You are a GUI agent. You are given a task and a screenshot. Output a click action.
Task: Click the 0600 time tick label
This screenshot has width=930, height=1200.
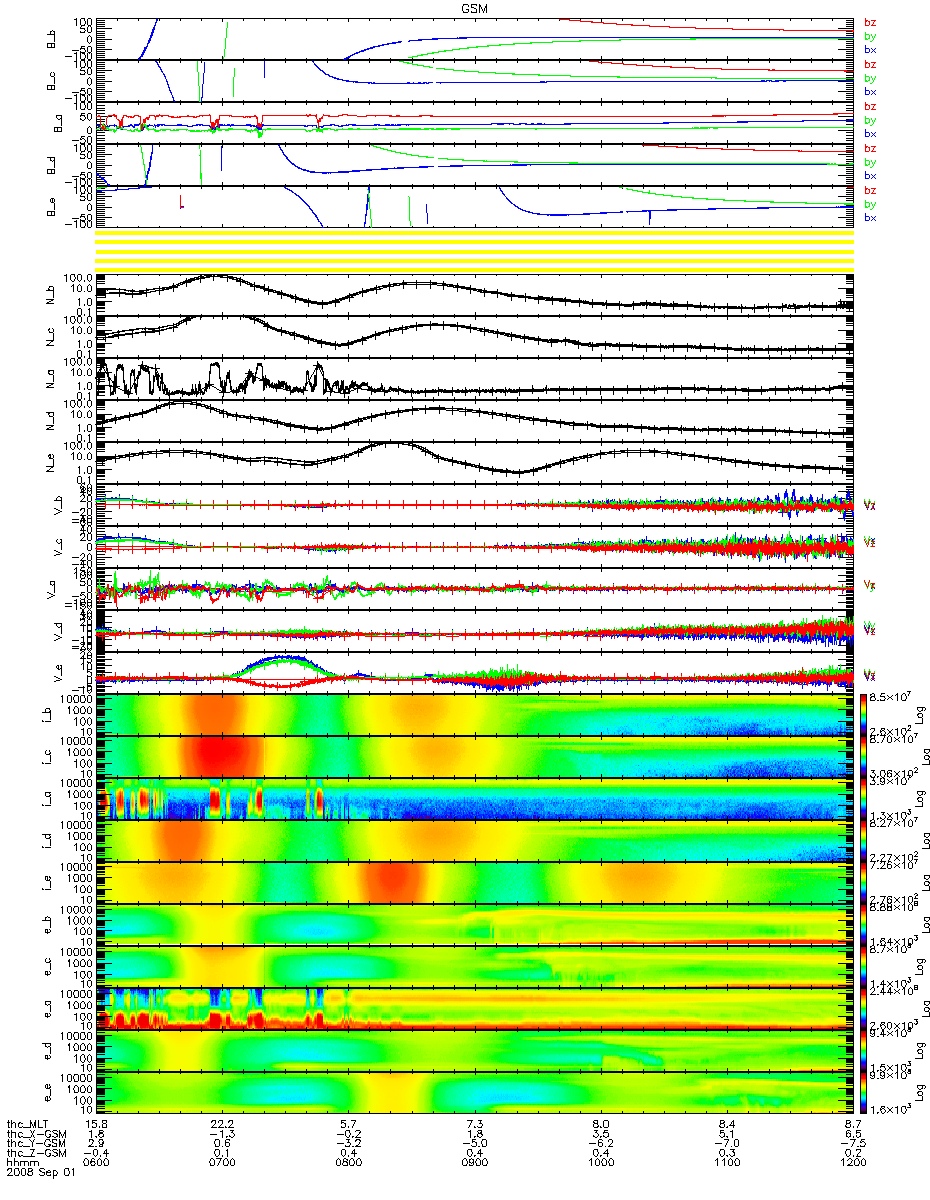(96, 1160)
